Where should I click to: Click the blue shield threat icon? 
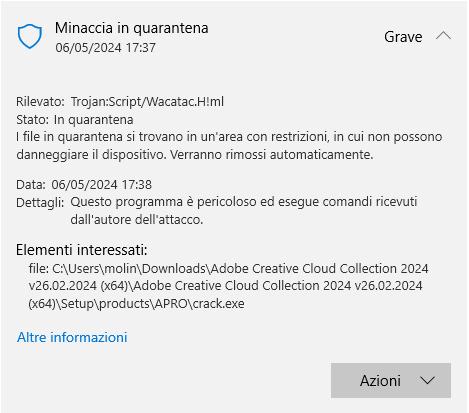coord(30,36)
